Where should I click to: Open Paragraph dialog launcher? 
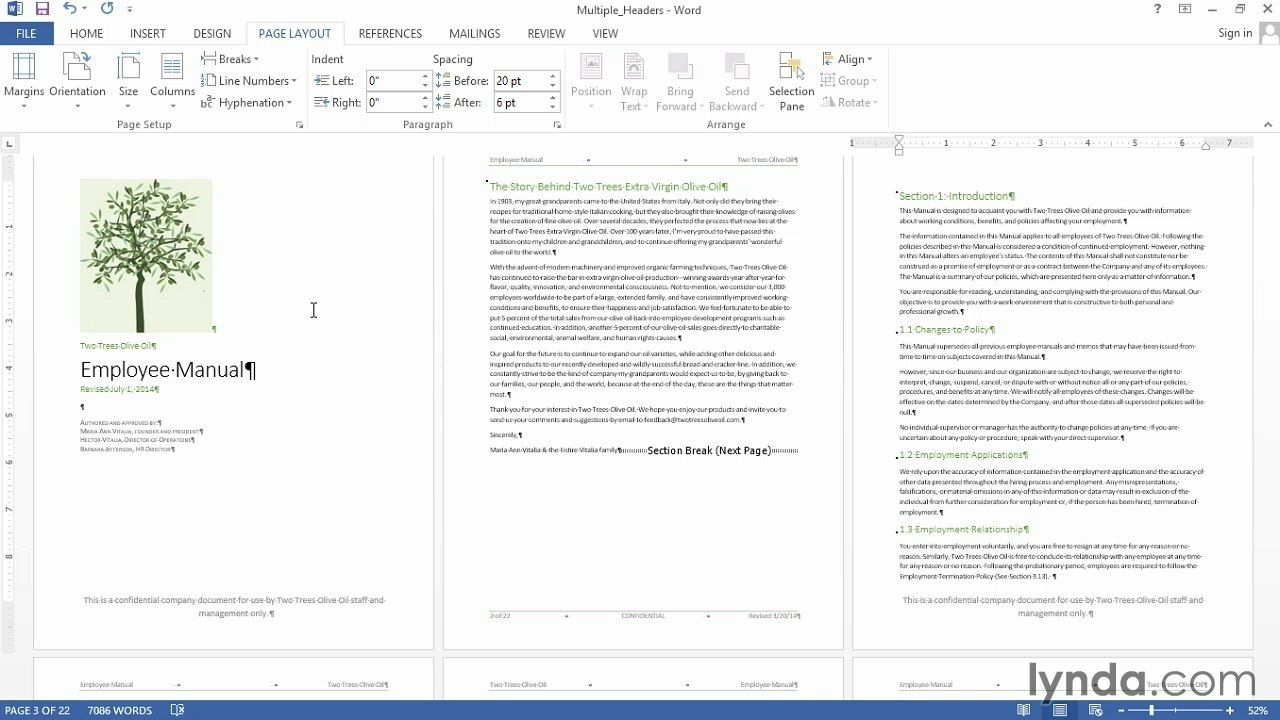coord(557,125)
